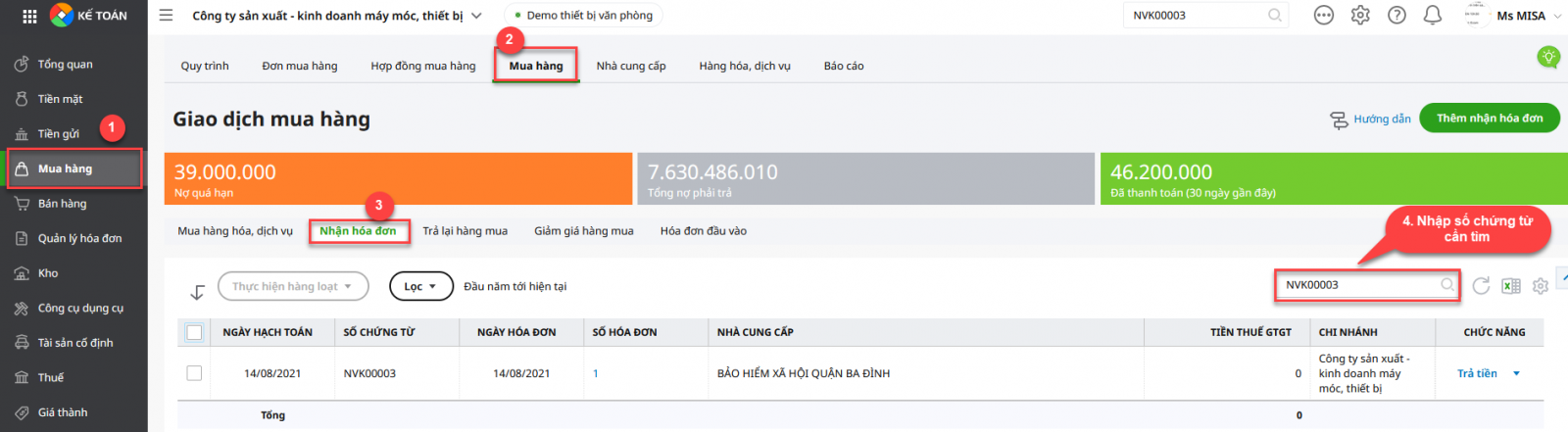Screen dimensions: 1568x432
Task: Switch to Nhà cung cấp tab
Action: [x=630, y=66]
